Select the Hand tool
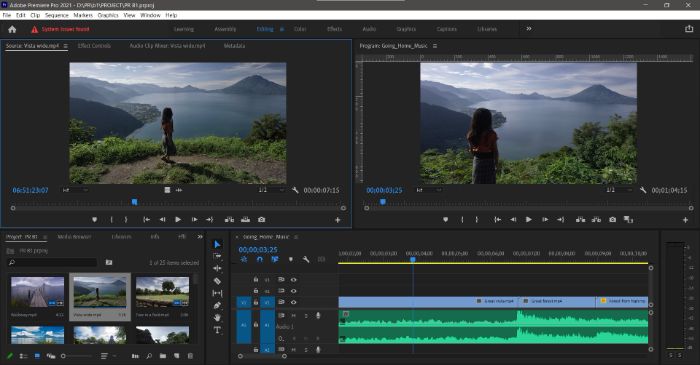 tap(217, 317)
